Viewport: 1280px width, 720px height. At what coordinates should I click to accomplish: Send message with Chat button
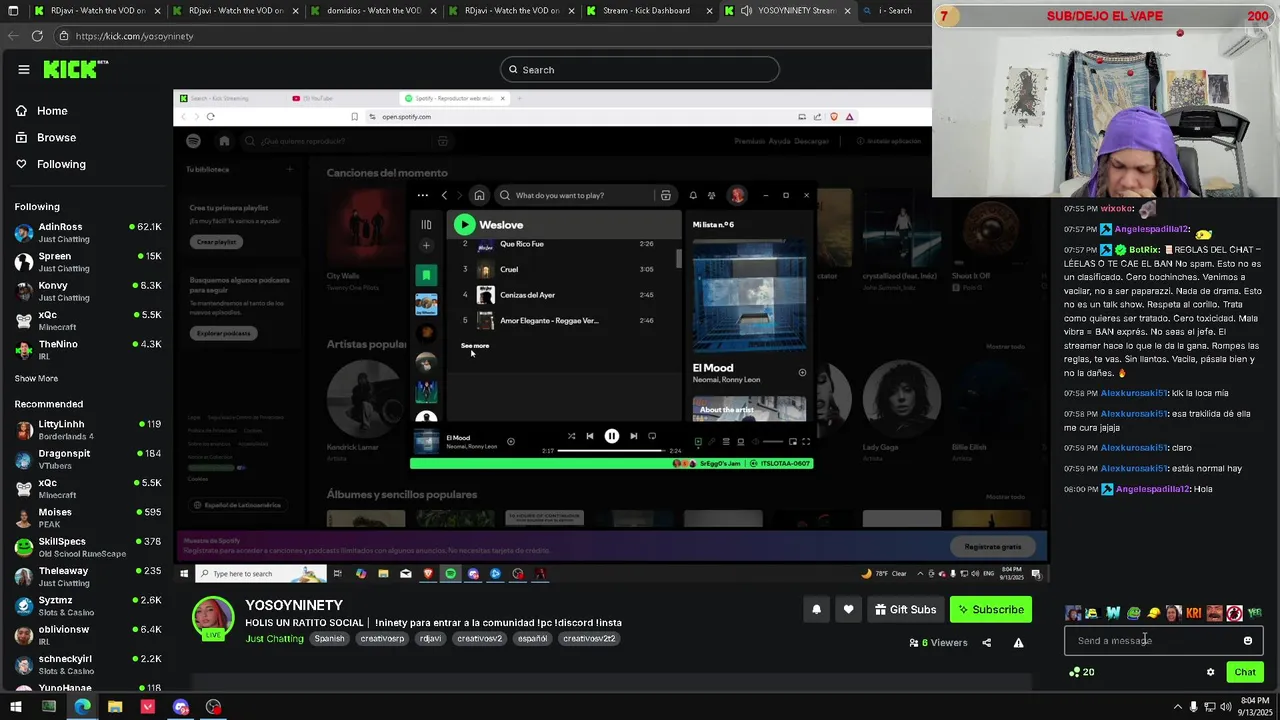pos(1244,672)
